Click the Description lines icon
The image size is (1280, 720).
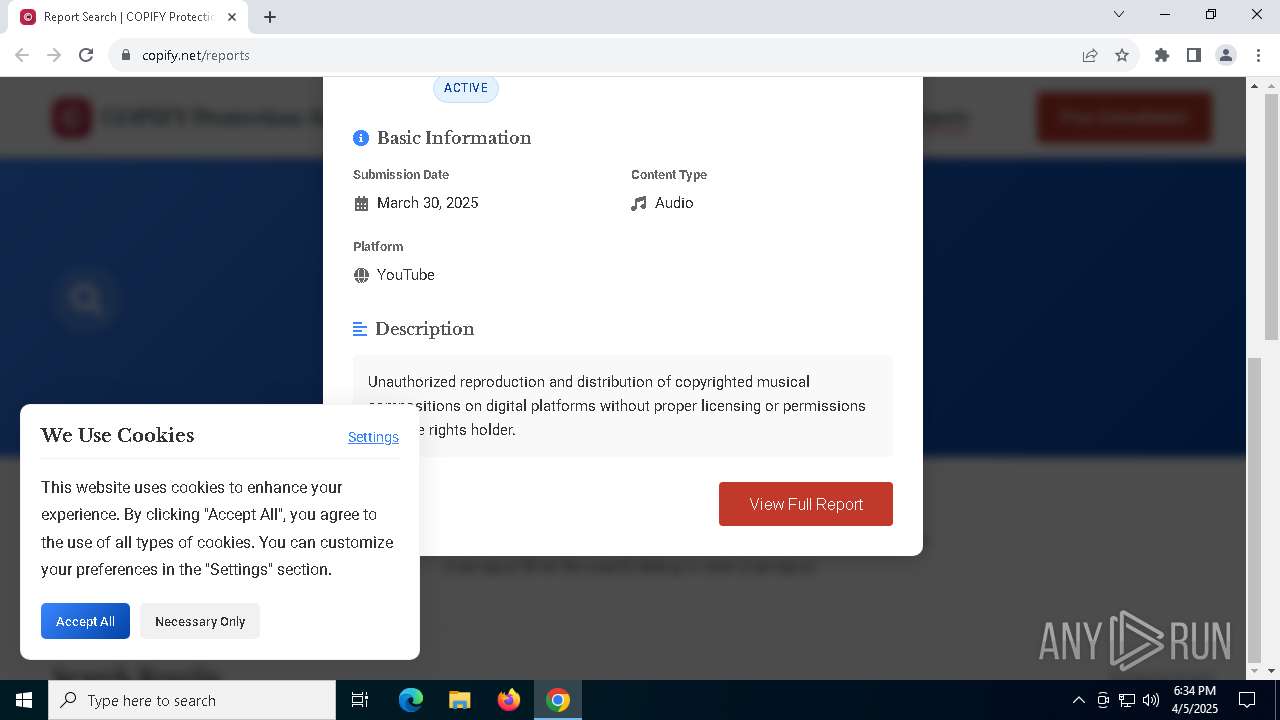pyautogui.click(x=360, y=329)
